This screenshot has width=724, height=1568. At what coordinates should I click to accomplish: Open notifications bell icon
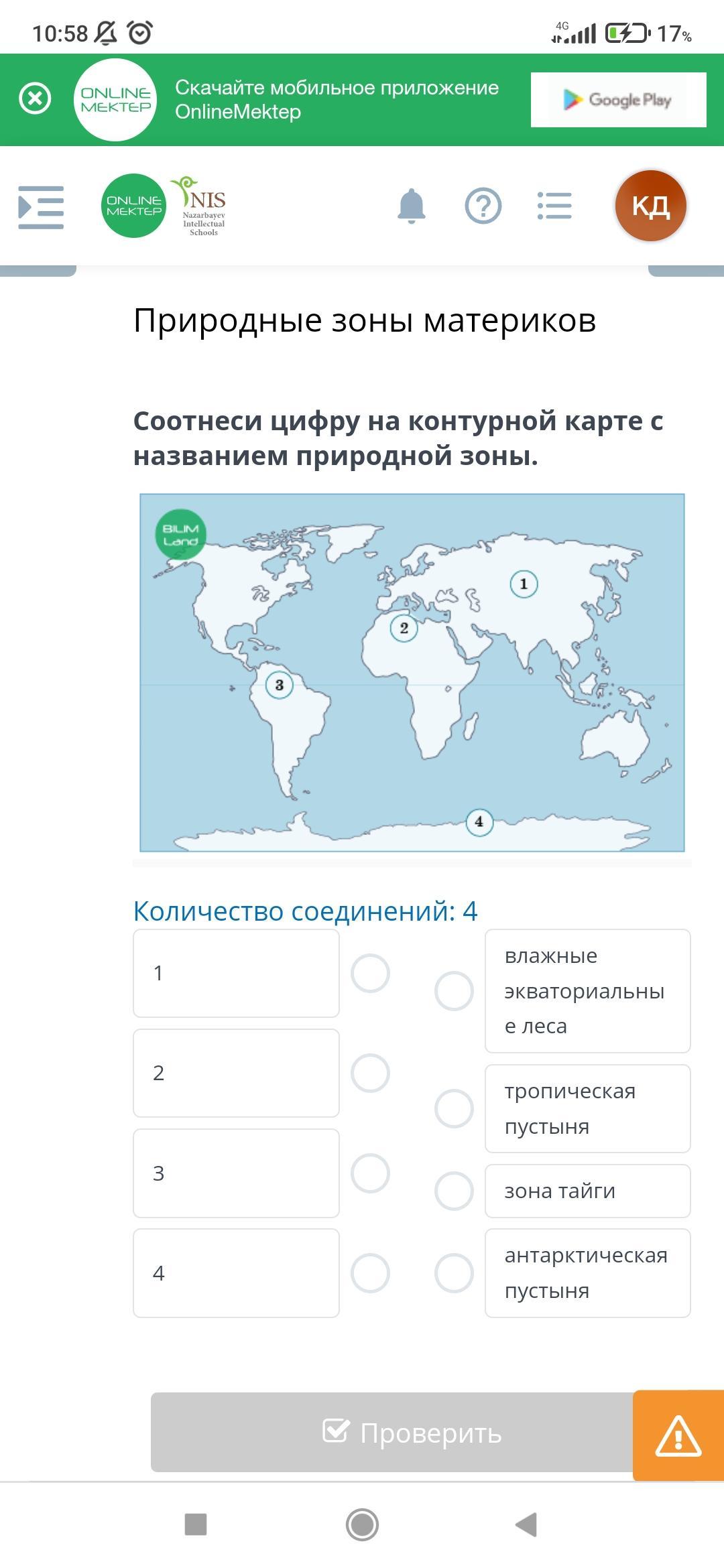point(412,206)
